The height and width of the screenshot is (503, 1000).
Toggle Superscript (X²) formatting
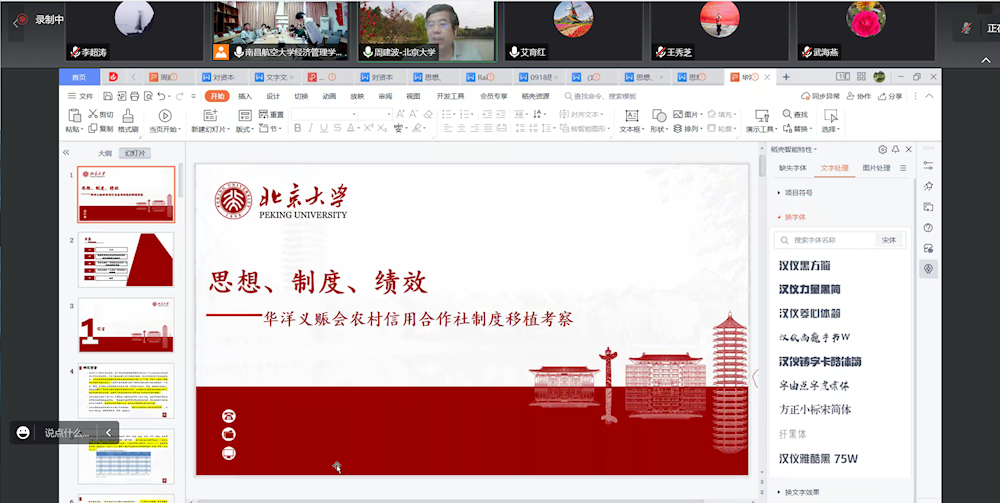coord(369,128)
